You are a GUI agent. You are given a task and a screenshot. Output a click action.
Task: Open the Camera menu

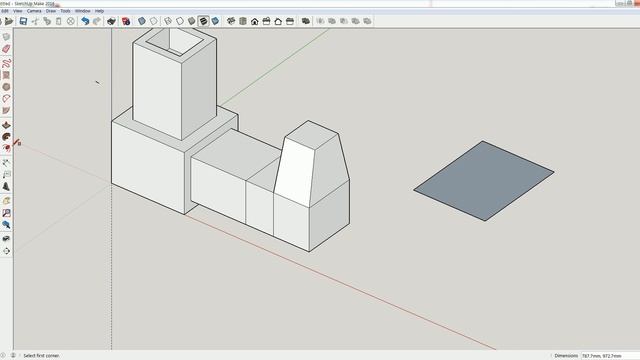[34, 11]
